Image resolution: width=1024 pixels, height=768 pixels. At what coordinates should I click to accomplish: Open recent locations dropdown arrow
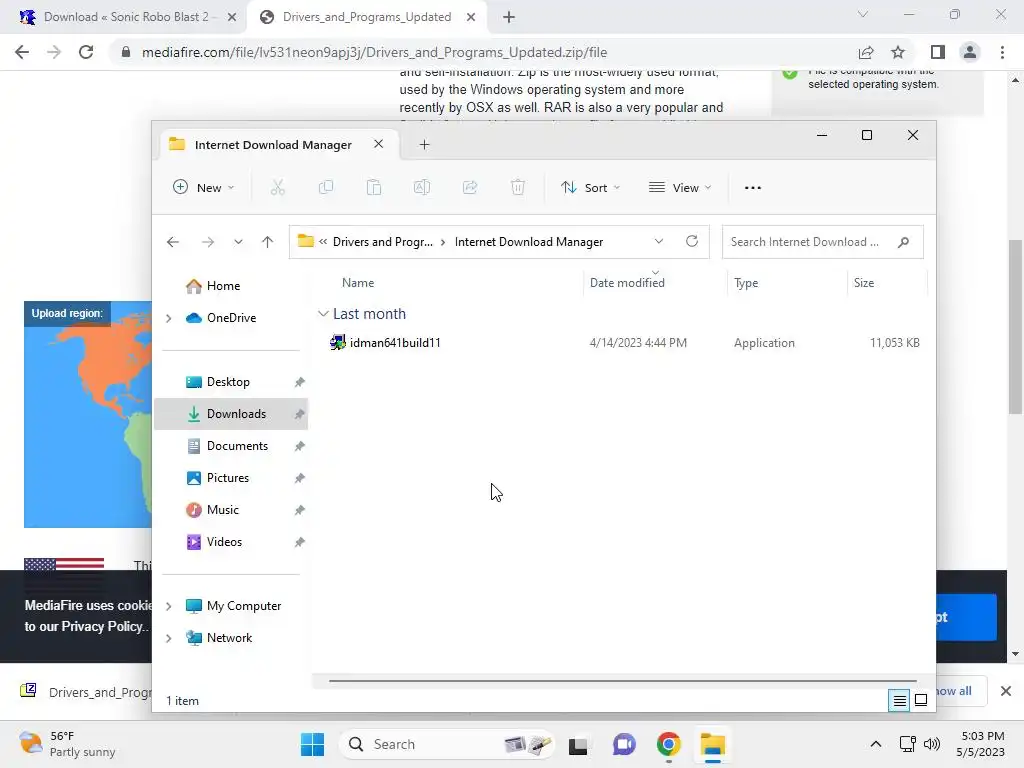[238, 242]
